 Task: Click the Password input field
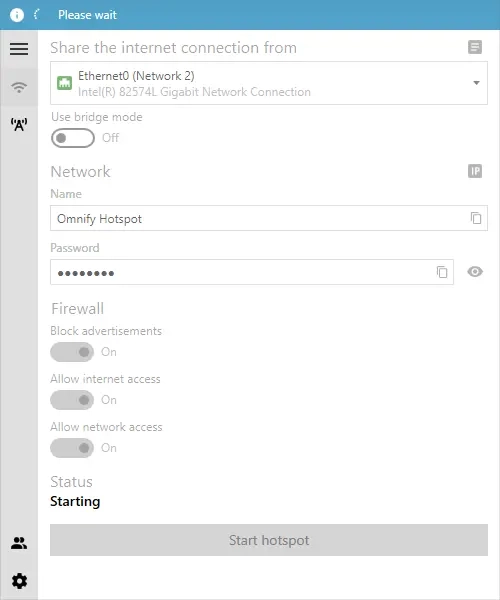point(252,272)
